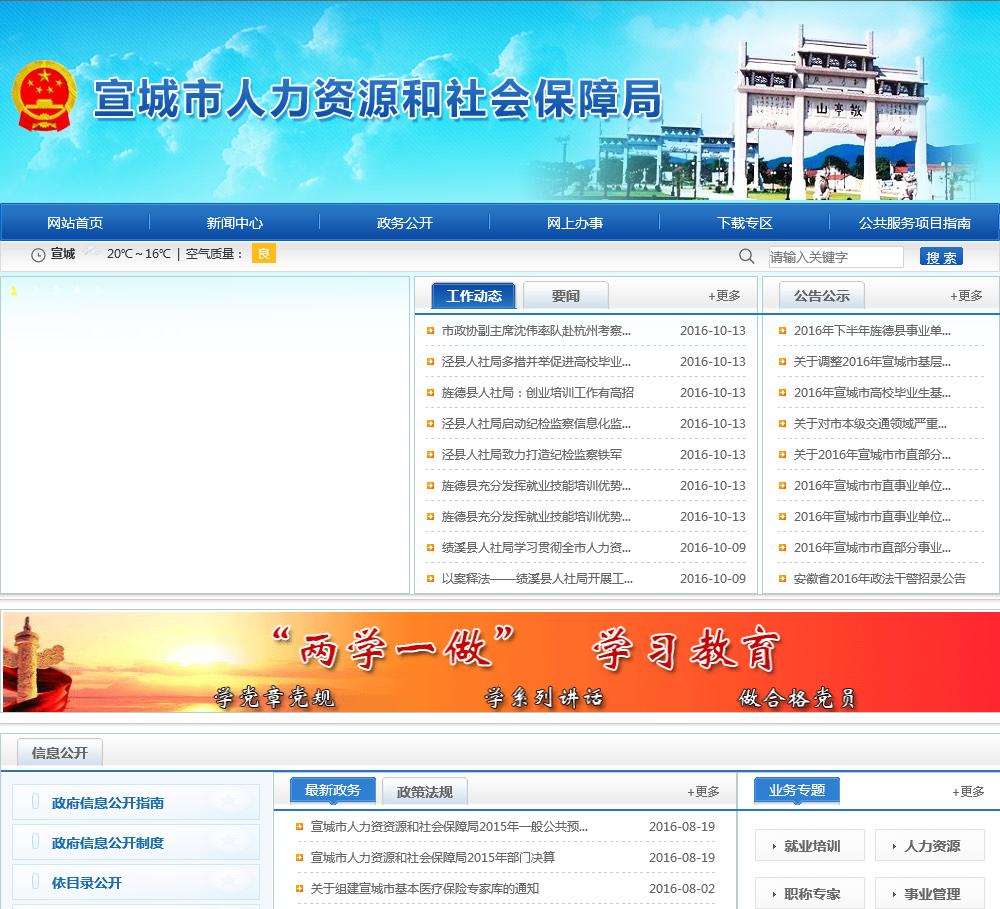The width and height of the screenshot is (1000, 909).
Task: Open article 泾县人社局多措并举促进高校毕业
Action: [536, 362]
